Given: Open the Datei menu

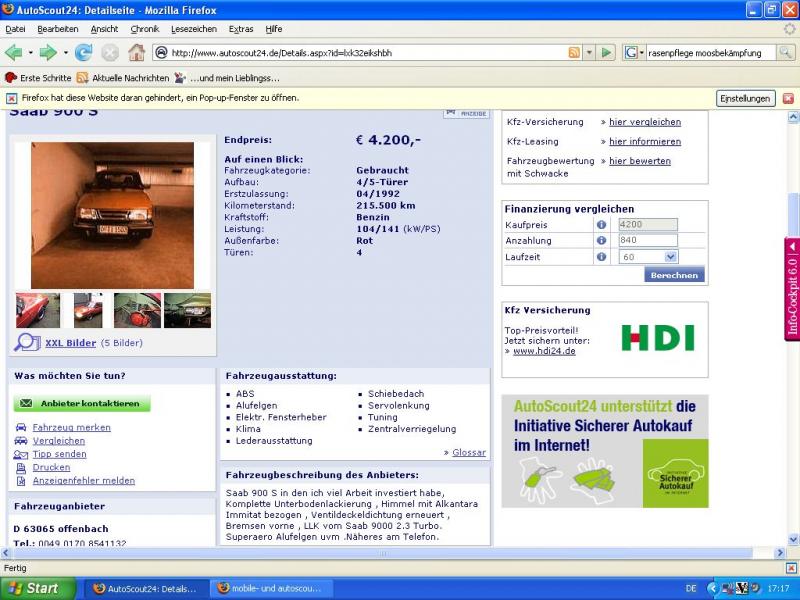Looking at the screenshot, I should coord(15,29).
